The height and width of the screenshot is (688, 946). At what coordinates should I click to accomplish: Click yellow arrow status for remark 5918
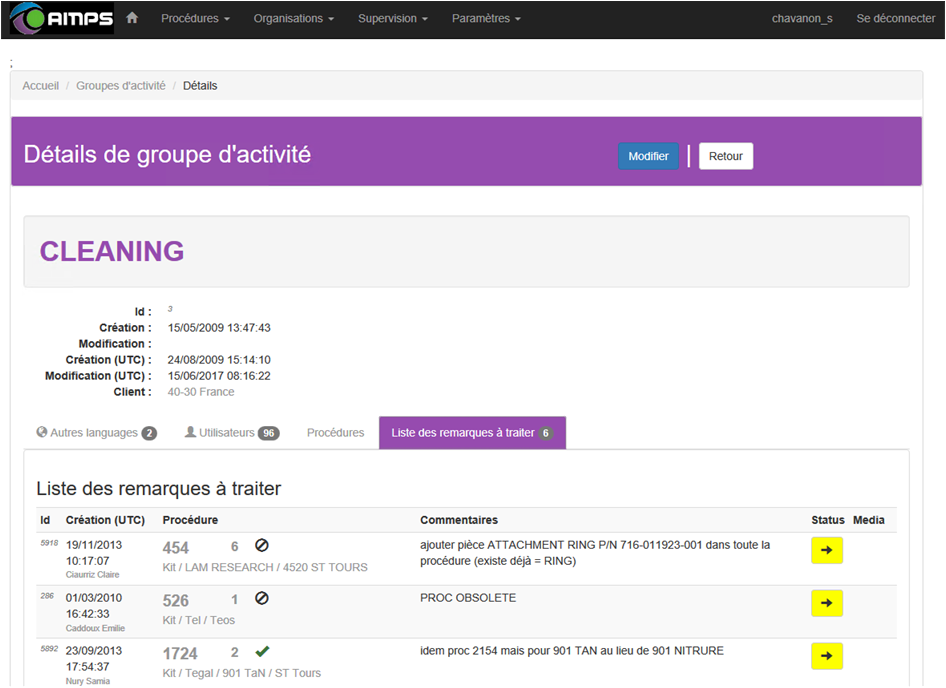(826, 550)
